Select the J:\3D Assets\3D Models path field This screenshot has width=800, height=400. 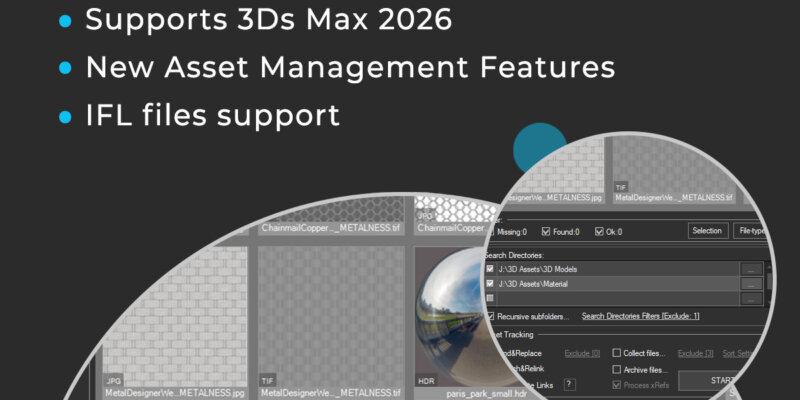coord(617,269)
